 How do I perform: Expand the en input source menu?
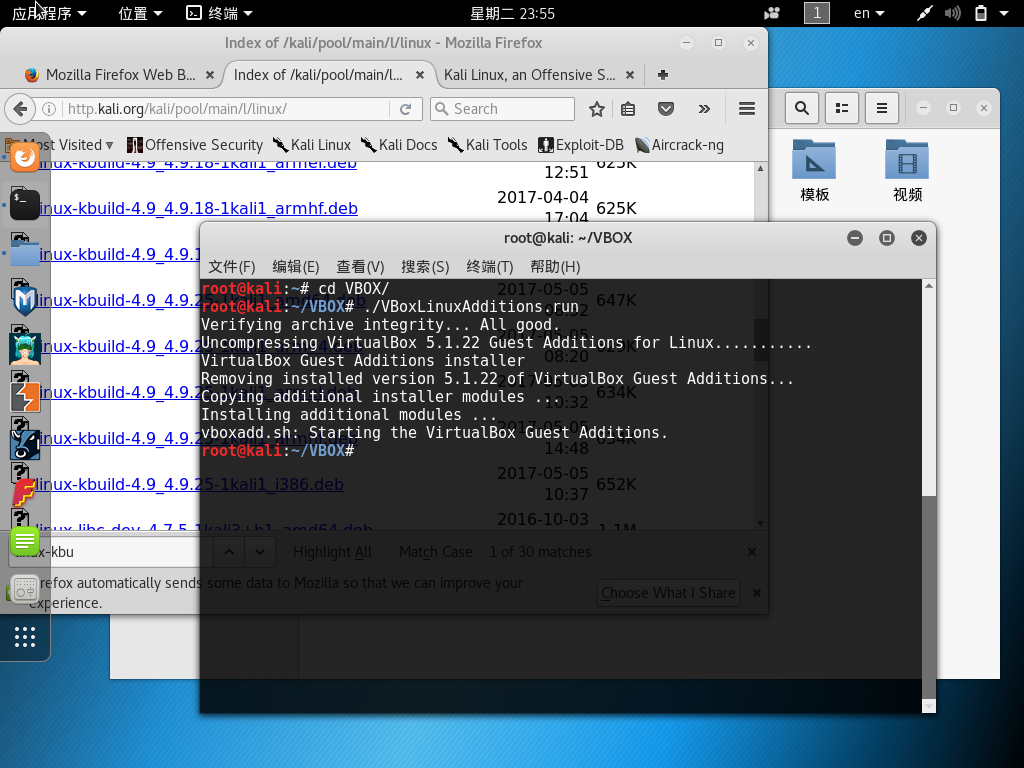coord(869,13)
